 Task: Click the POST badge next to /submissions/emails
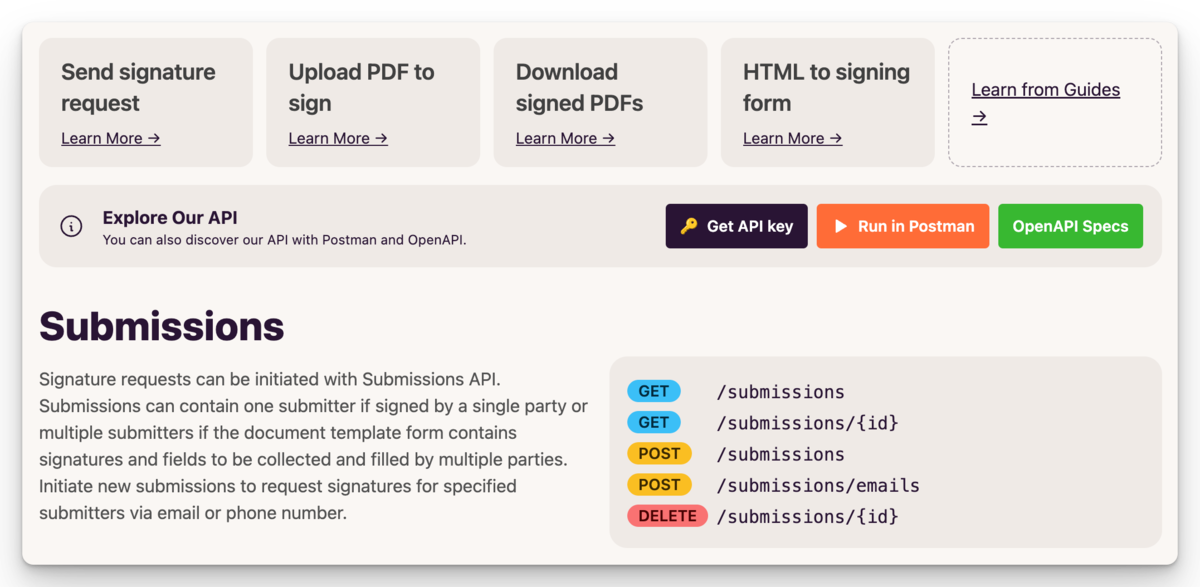(x=660, y=485)
